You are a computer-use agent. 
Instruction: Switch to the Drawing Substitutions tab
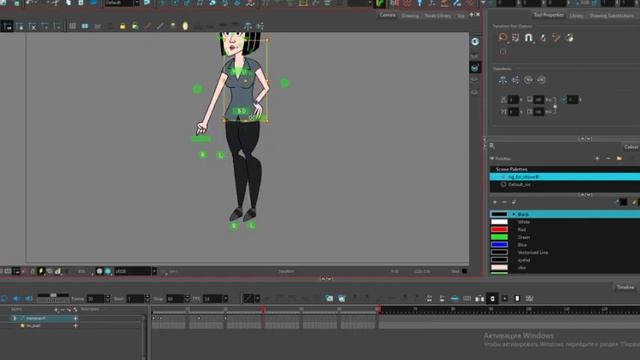[x=612, y=16]
